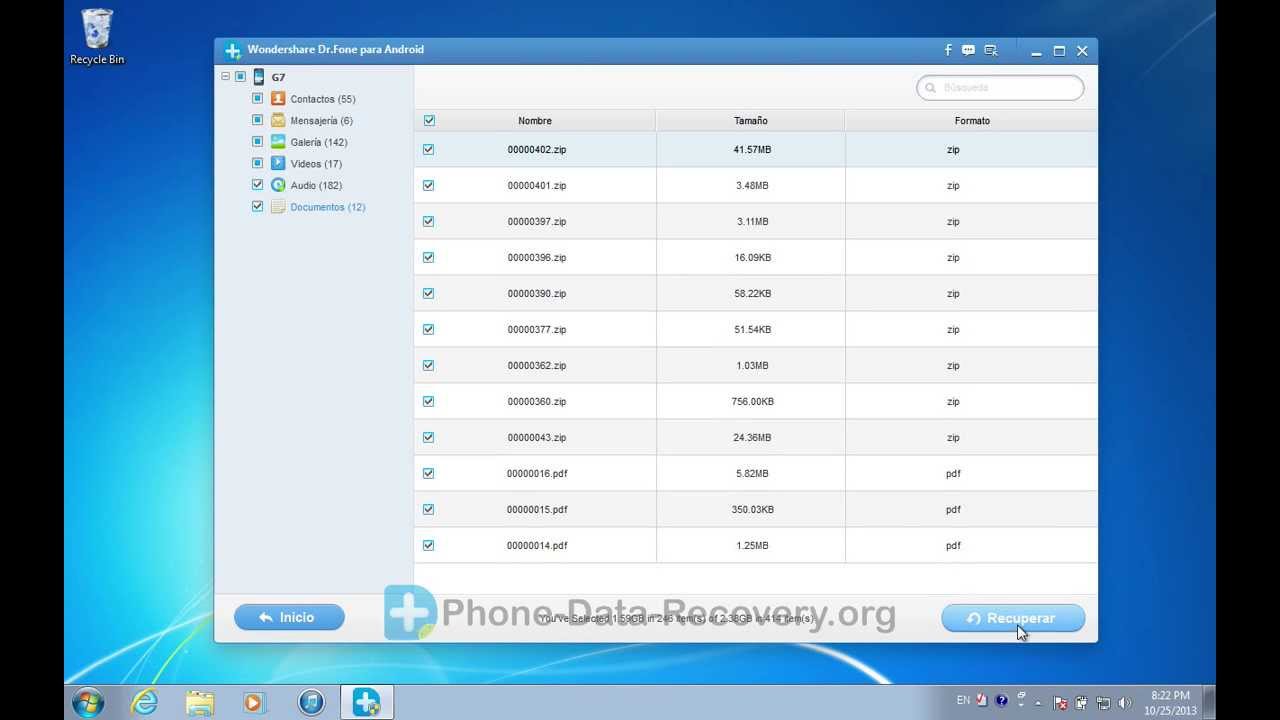The height and width of the screenshot is (720, 1280).
Task: Click the Recuperar button
Action: (1013, 618)
